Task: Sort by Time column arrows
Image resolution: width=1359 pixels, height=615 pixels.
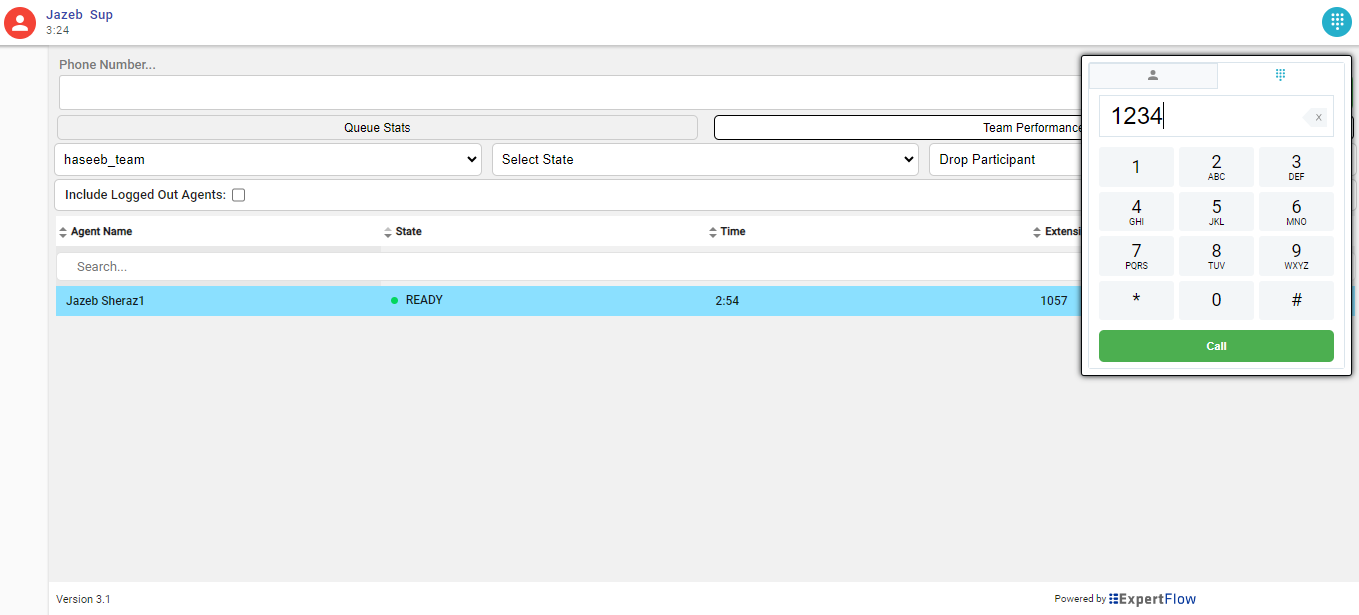Action: 713,232
